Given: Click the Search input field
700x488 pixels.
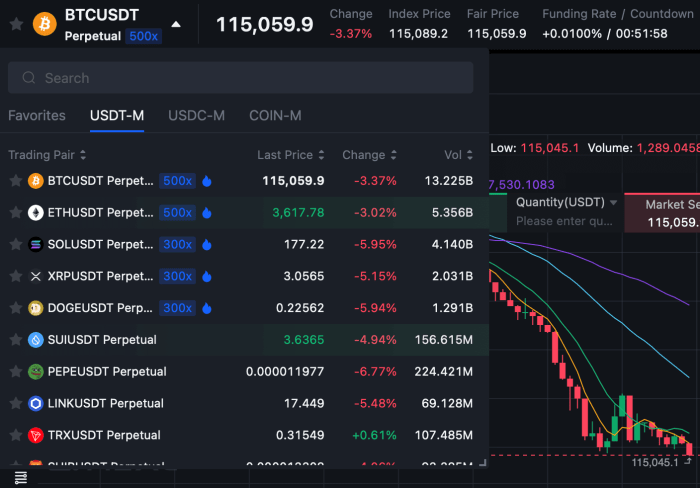Looking at the screenshot, I should coord(240,78).
